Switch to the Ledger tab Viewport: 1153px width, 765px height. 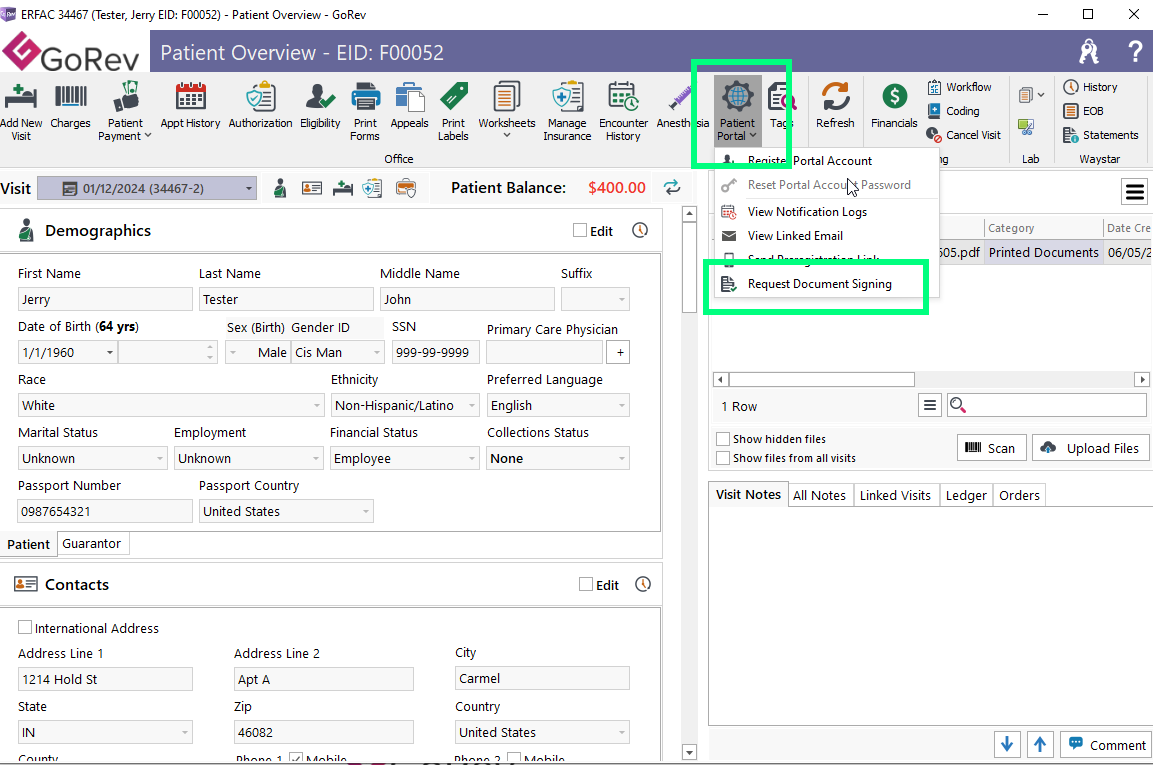965,495
